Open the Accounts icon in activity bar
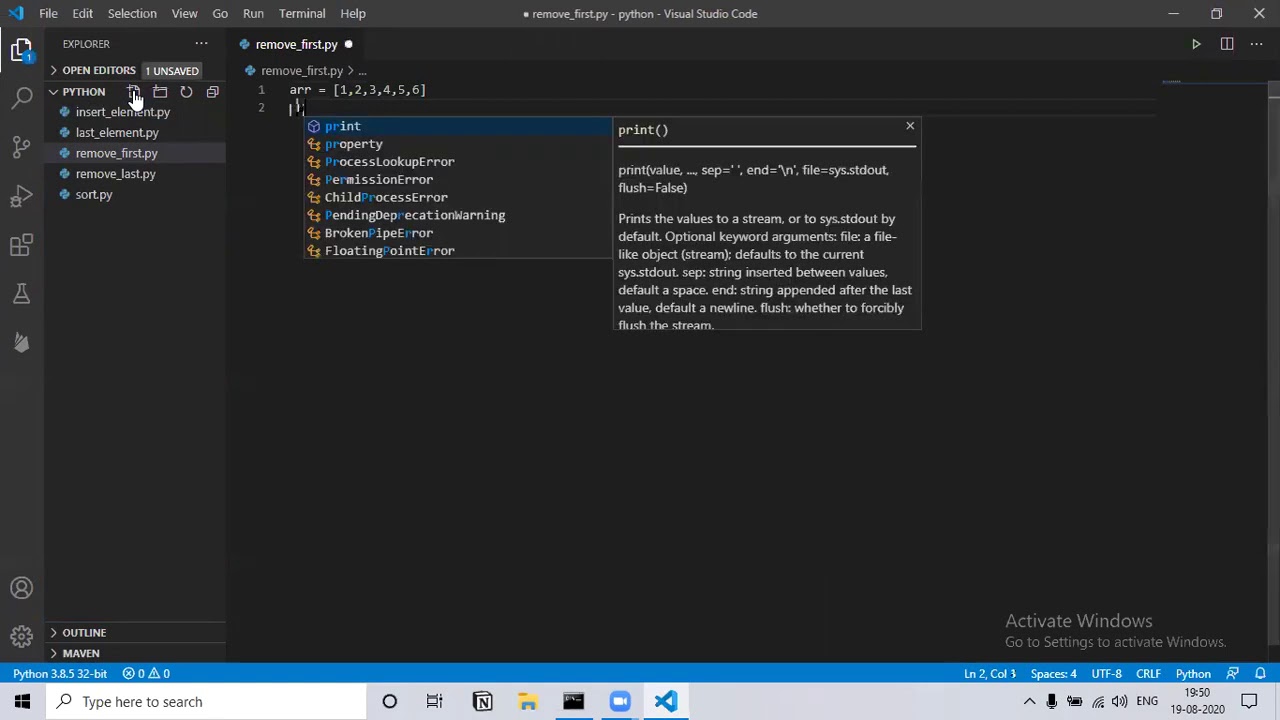1280x720 pixels. click(x=22, y=588)
